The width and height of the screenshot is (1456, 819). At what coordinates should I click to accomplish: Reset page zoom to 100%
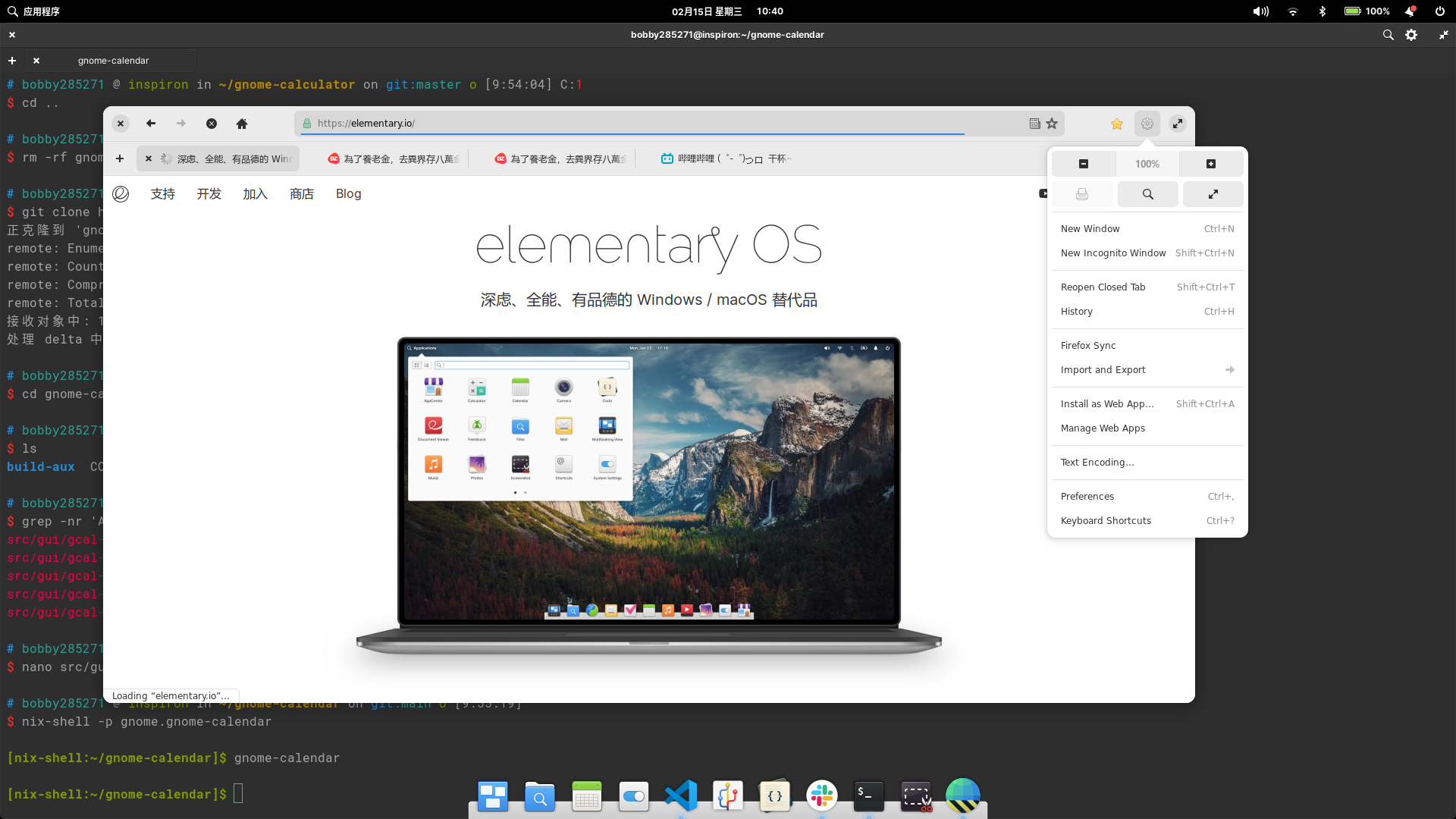point(1147,163)
